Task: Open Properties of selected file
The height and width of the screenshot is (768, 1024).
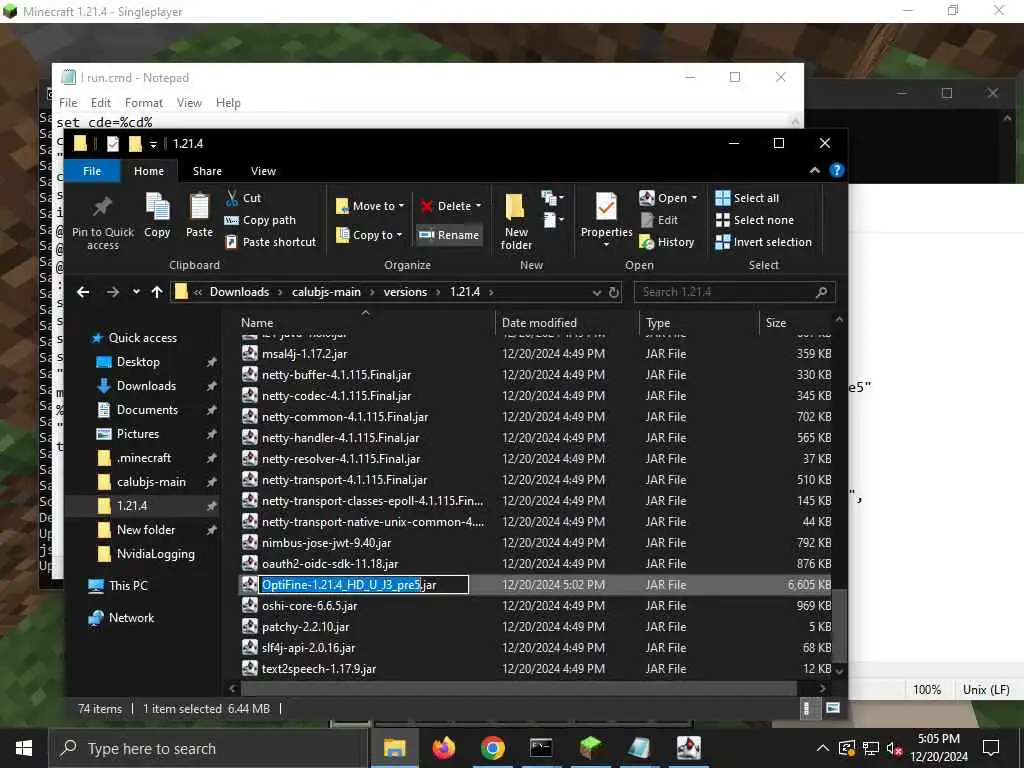Action: click(x=606, y=219)
